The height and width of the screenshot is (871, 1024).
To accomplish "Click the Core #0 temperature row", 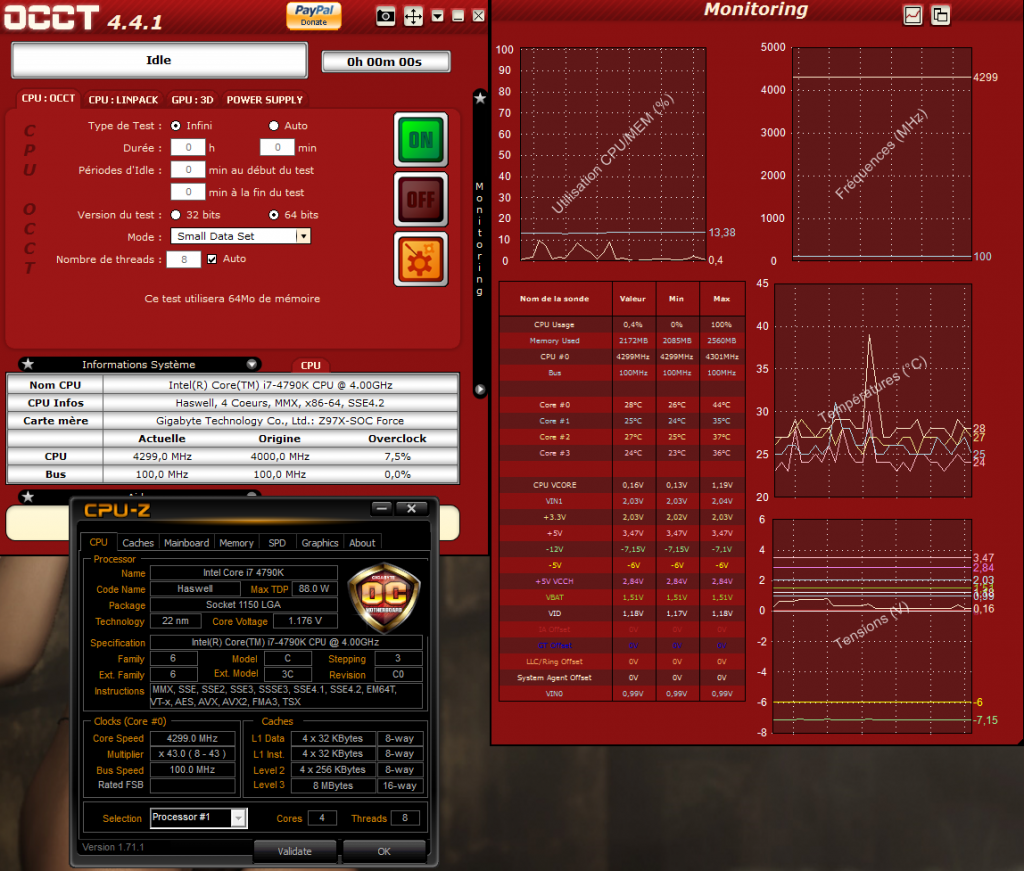I will point(622,405).
